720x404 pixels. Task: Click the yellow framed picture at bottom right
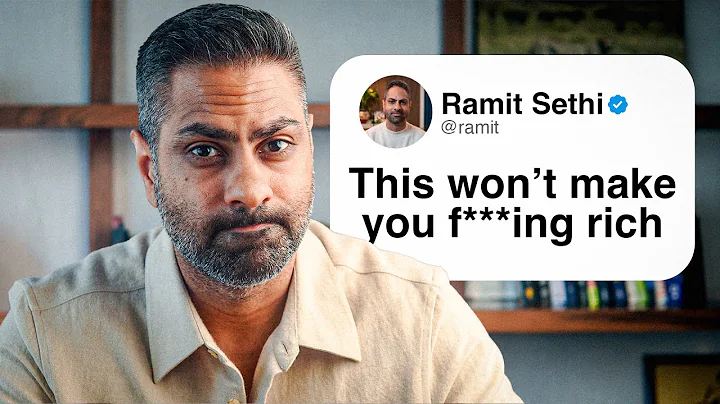682,379
